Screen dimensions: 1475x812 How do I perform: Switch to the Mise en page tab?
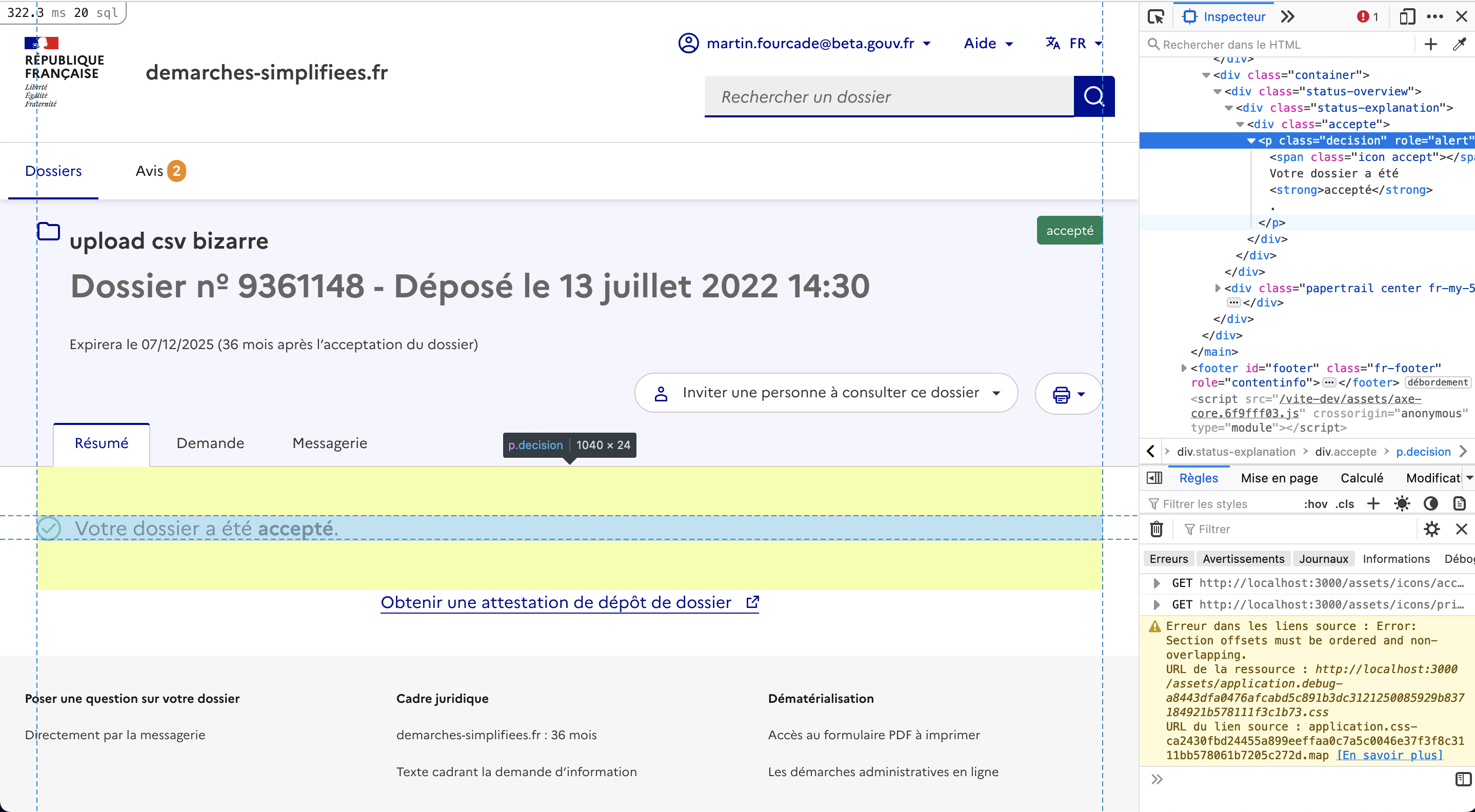[1280, 478]
